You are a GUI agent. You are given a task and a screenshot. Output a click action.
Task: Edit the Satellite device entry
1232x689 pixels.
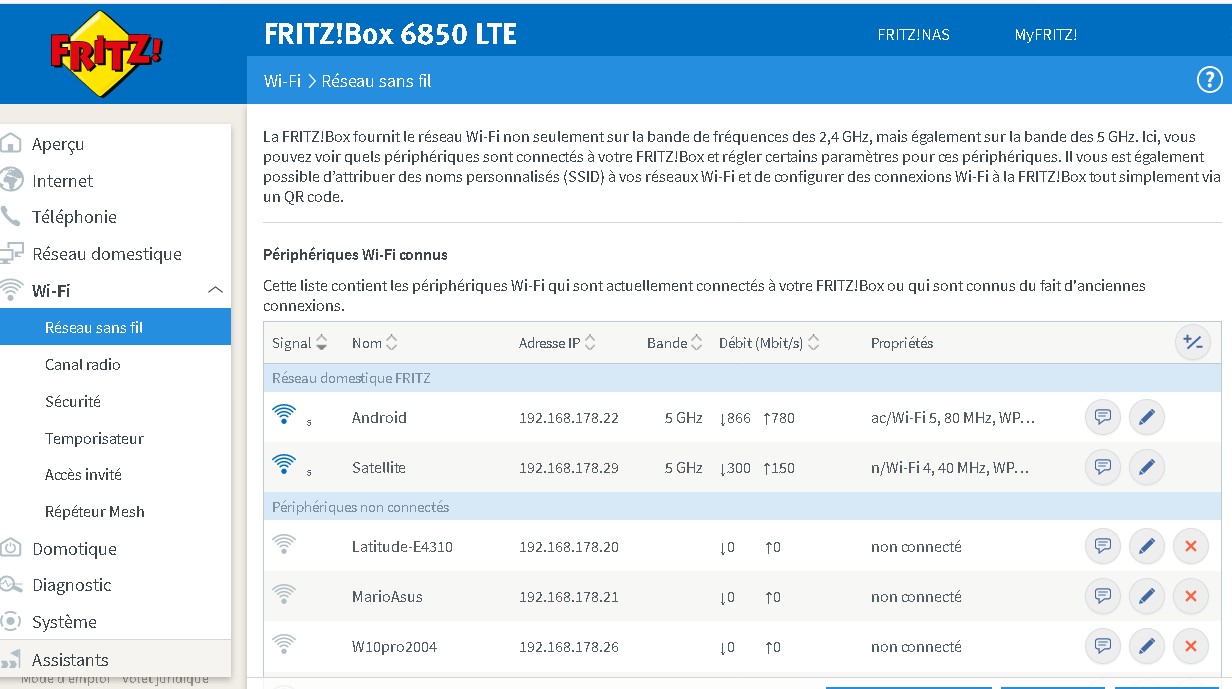pos(1147,467)
